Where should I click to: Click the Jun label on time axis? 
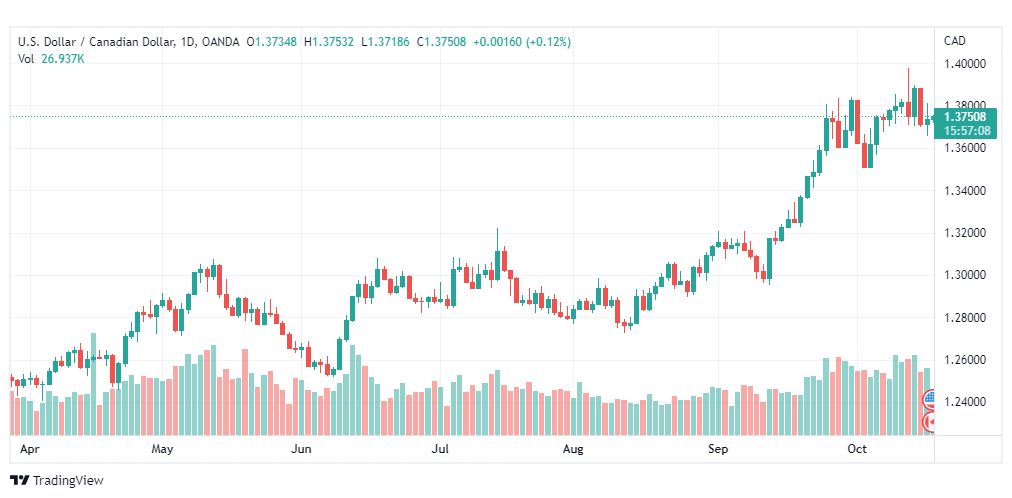click(301, 449)
